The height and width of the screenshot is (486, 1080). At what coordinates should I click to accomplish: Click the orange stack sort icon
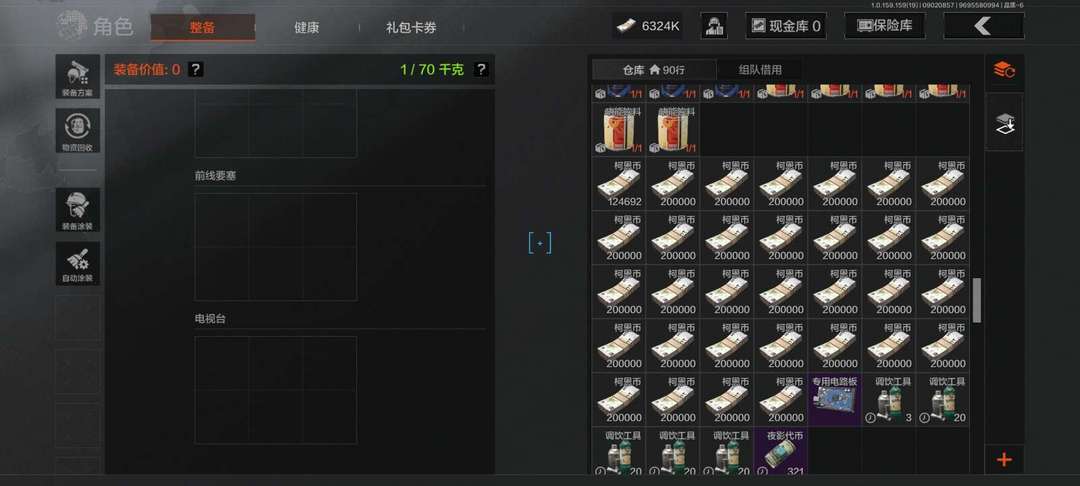[1004, 70]
